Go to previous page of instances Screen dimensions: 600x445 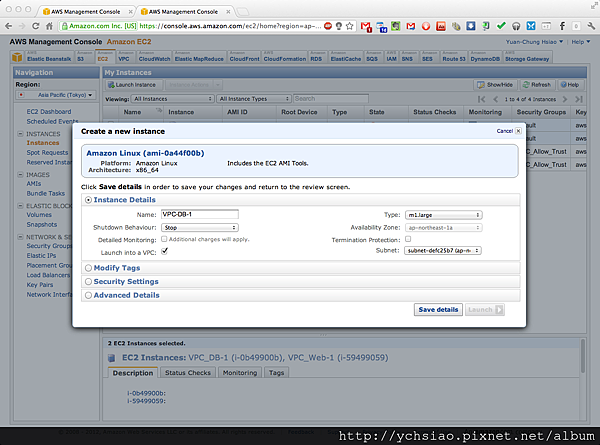tap(496, 99)
